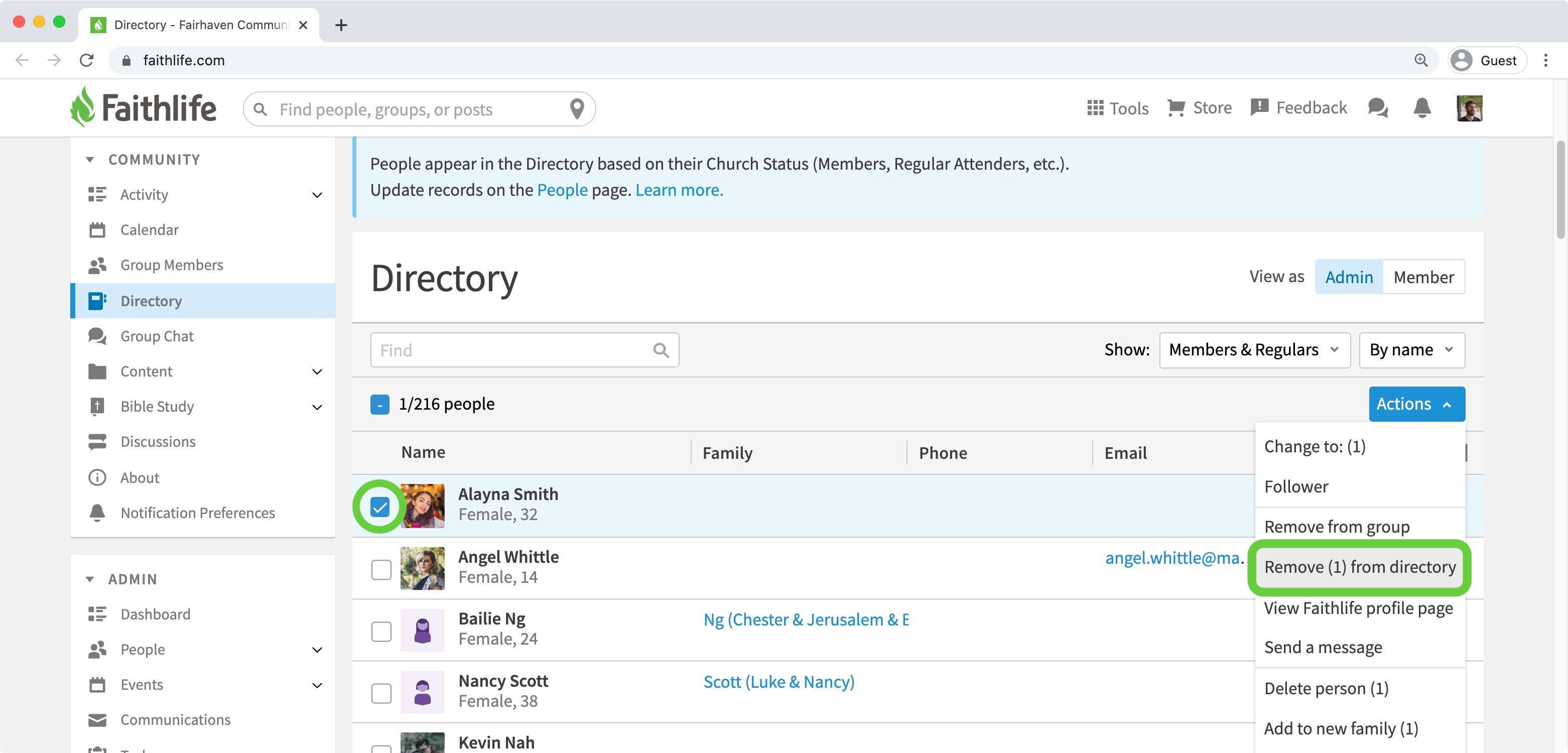Click the Bible Study book icon

click(x=97, y=406)
